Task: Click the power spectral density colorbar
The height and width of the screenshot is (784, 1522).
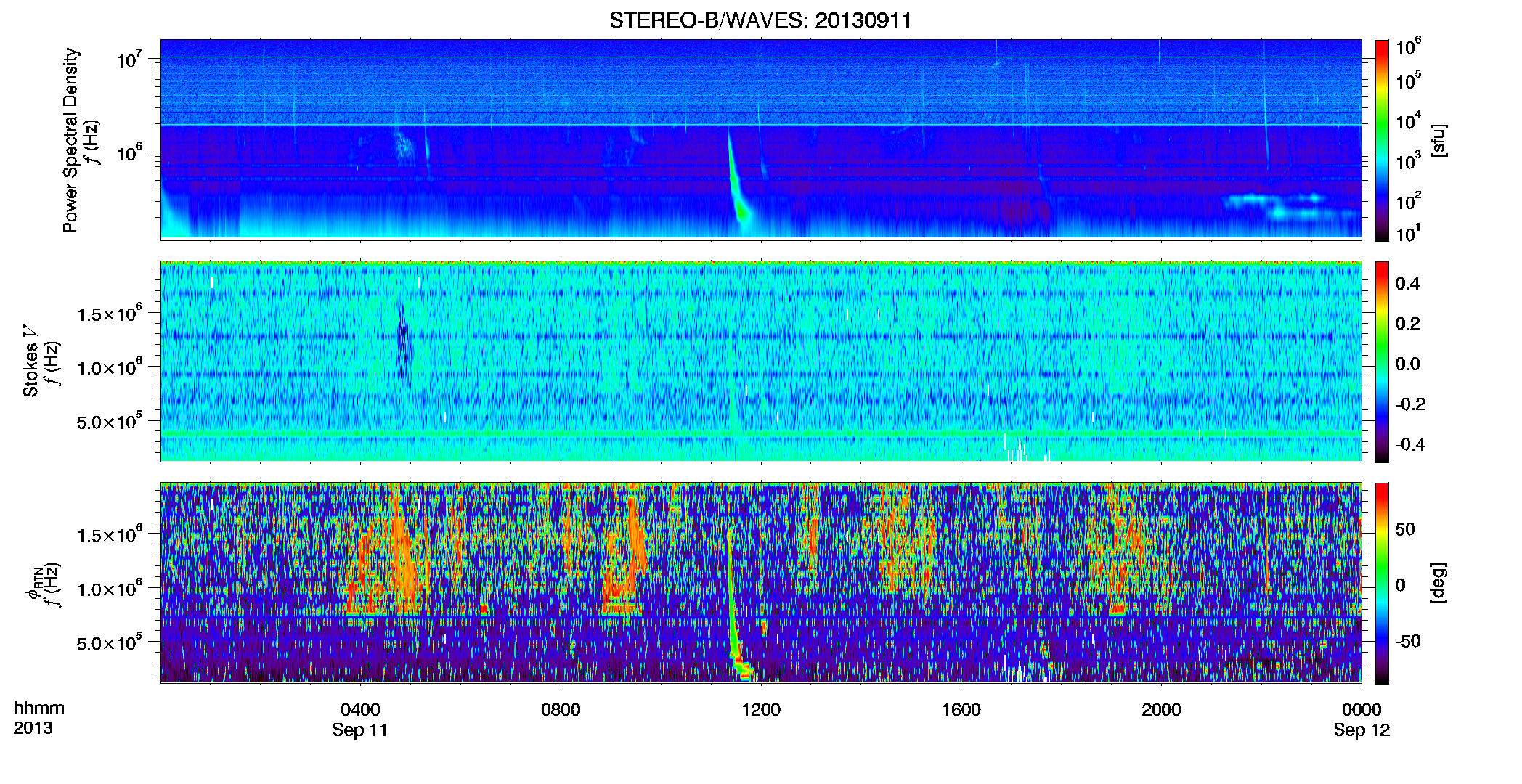Action: click(x=1381, y=140)
